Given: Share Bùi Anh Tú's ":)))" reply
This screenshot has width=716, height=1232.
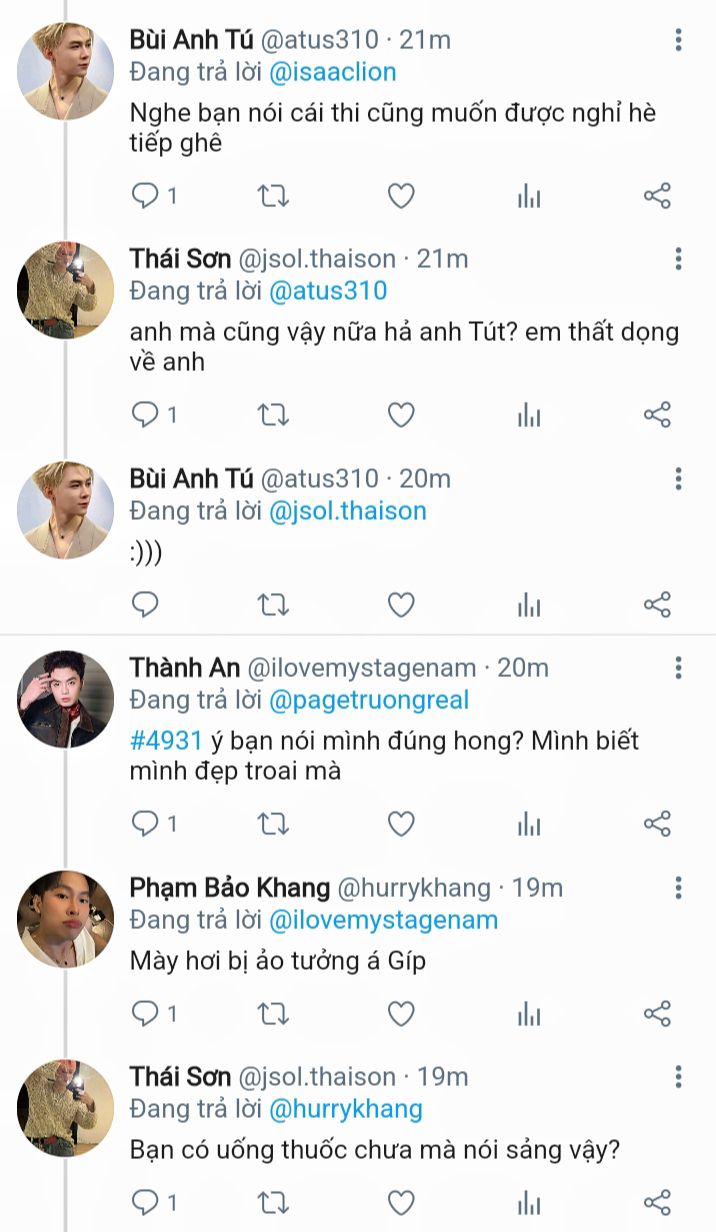Looking at the screenshot, I should pyautogui.click(x=657, y=605).
